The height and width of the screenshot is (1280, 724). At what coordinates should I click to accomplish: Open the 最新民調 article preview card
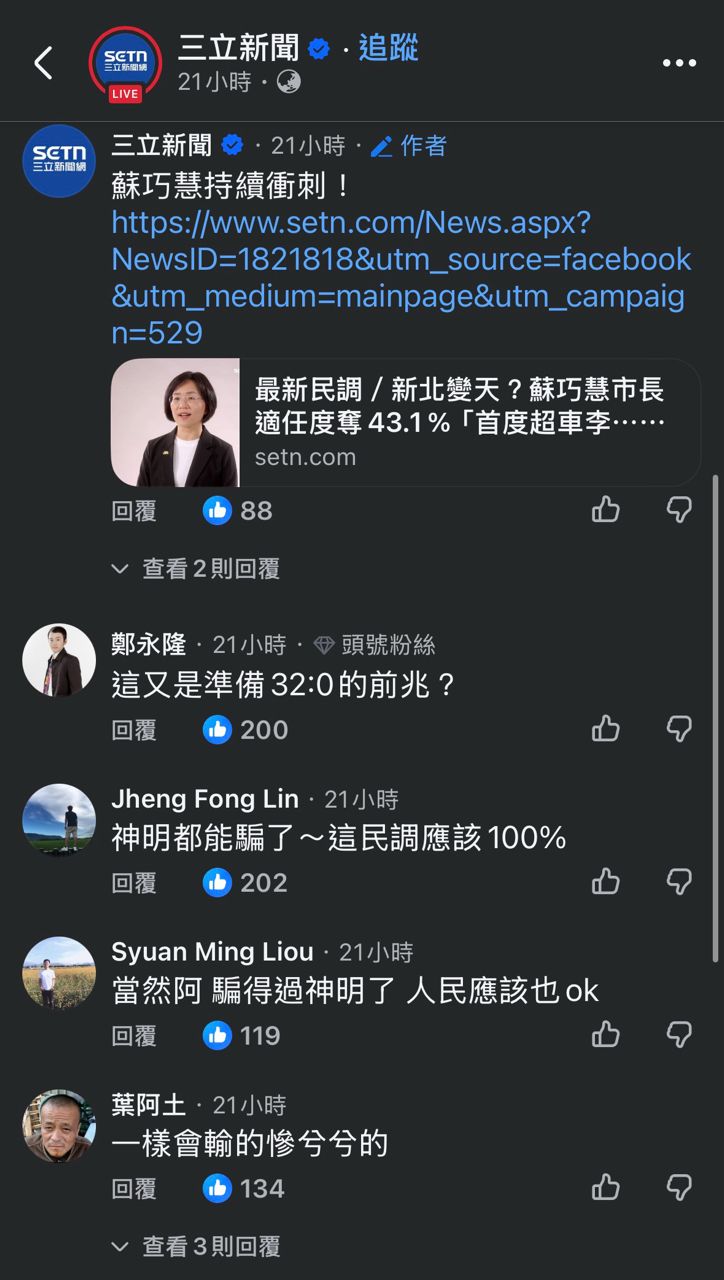(x=405, y=423)
